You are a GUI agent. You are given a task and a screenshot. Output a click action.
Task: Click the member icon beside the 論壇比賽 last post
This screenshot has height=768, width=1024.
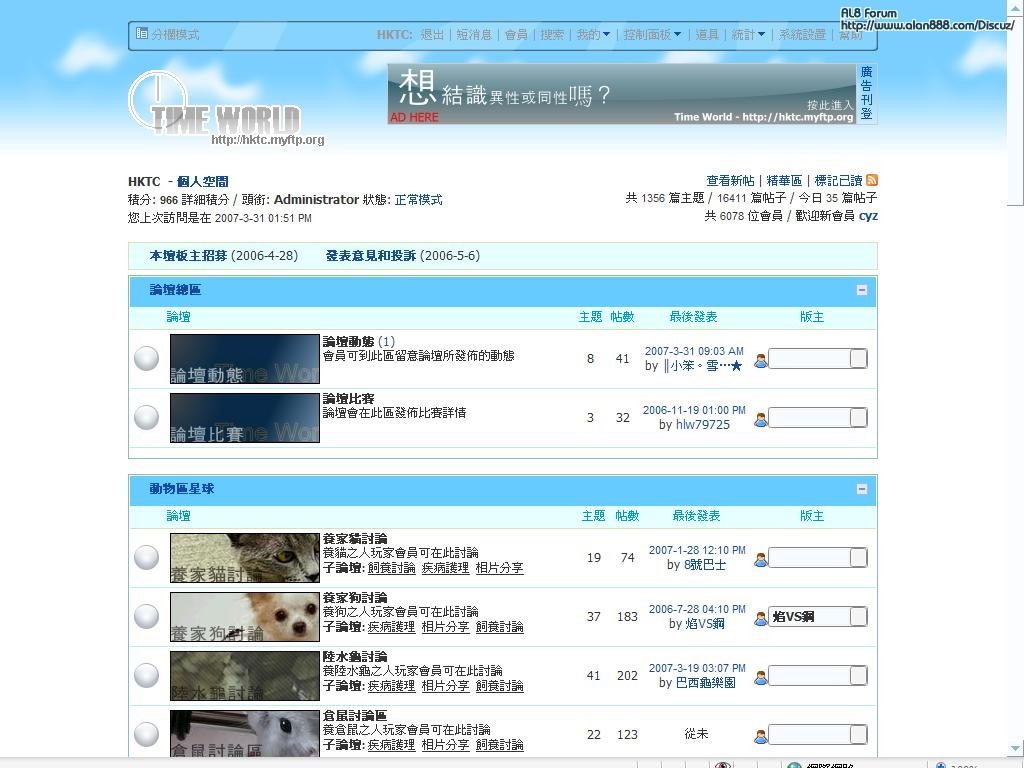(760, 418)
